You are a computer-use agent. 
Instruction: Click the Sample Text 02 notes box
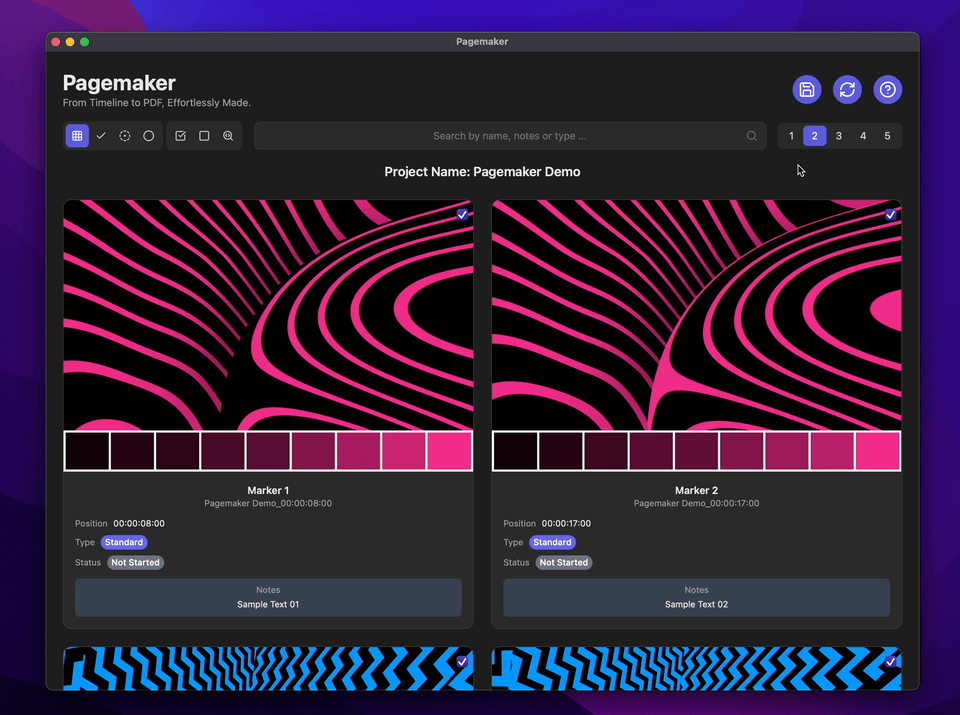point(696,597)
